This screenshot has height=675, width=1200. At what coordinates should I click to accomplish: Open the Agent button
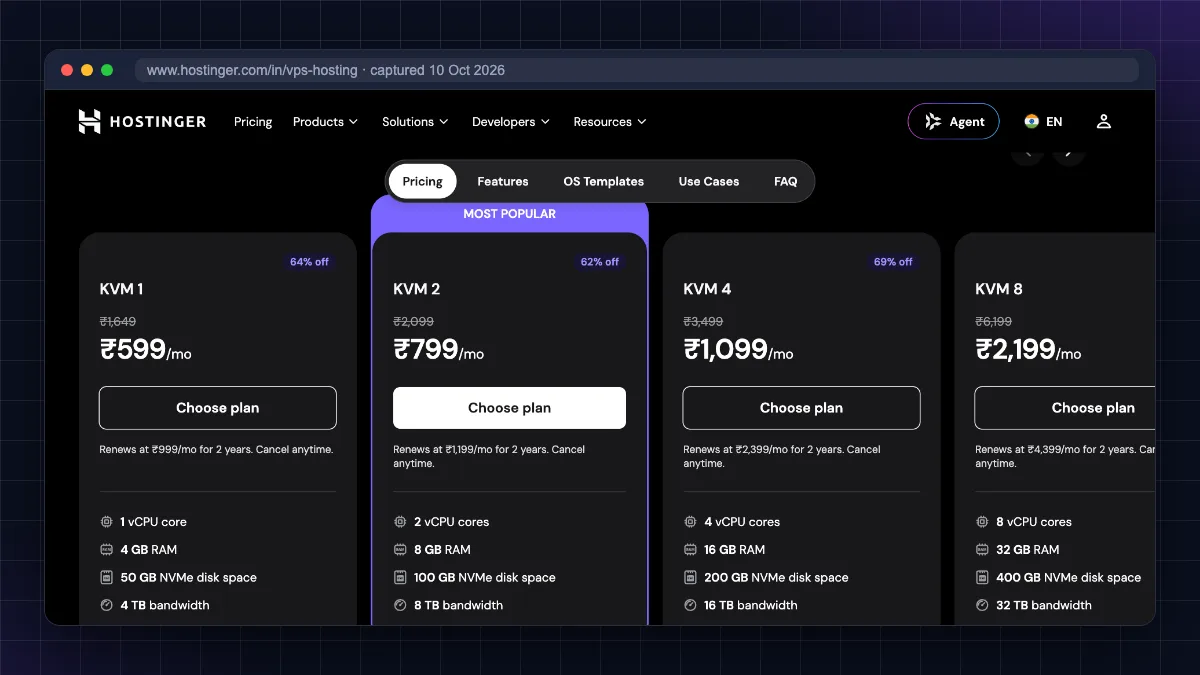coord(954,122)
